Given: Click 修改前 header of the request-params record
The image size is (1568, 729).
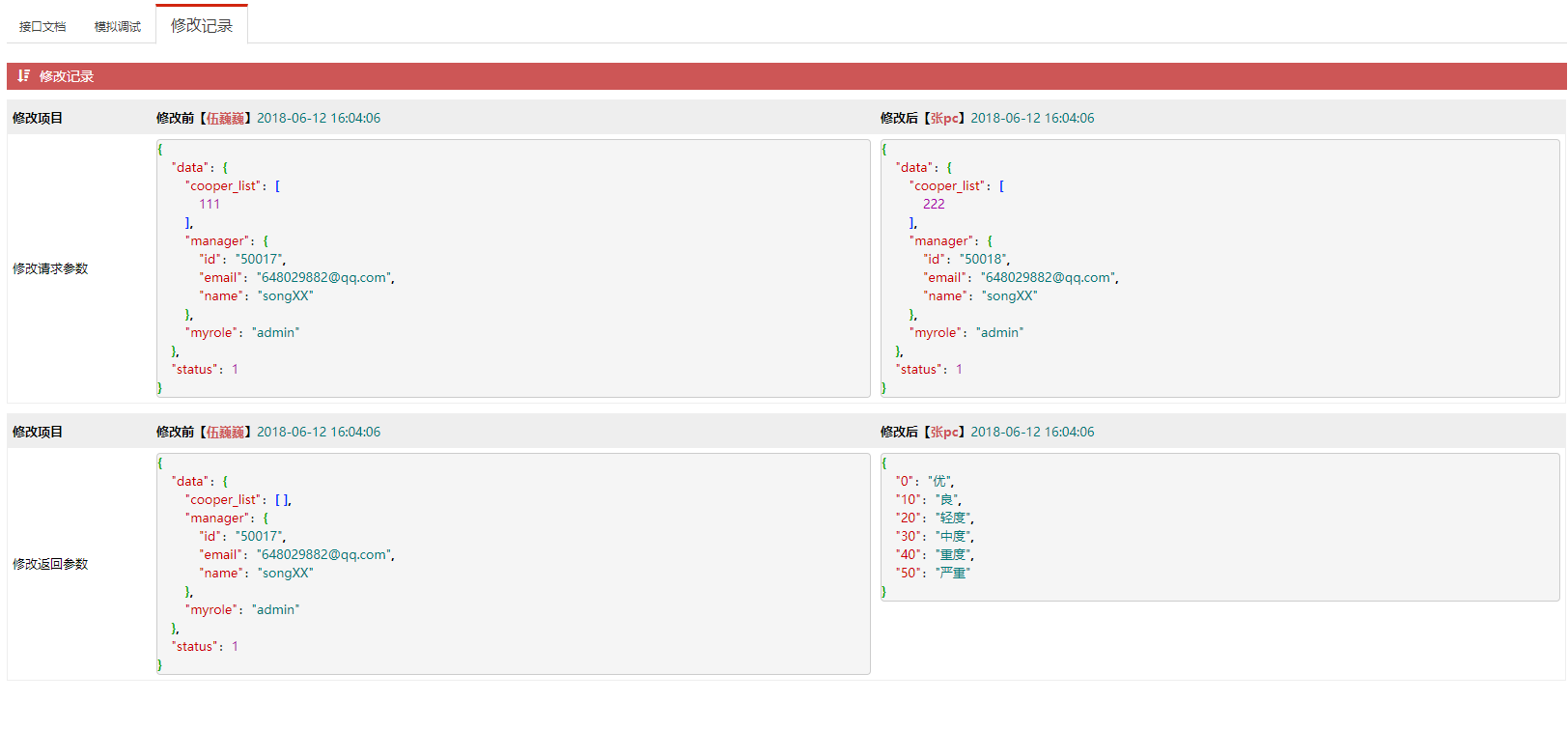Looking at the screenshot, I should [268, 118].
